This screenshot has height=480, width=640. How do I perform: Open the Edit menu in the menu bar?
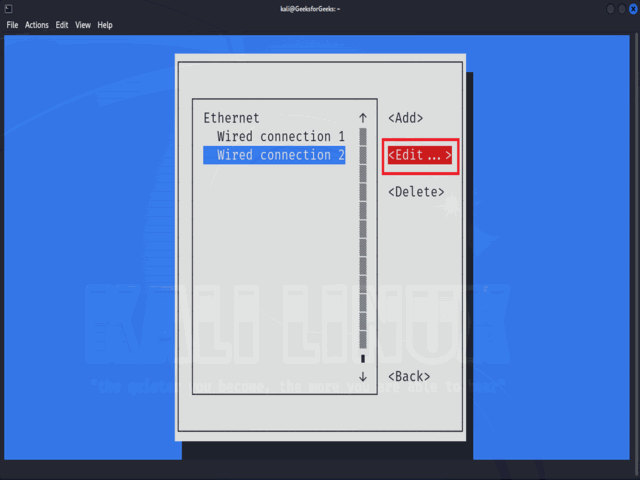62,25
